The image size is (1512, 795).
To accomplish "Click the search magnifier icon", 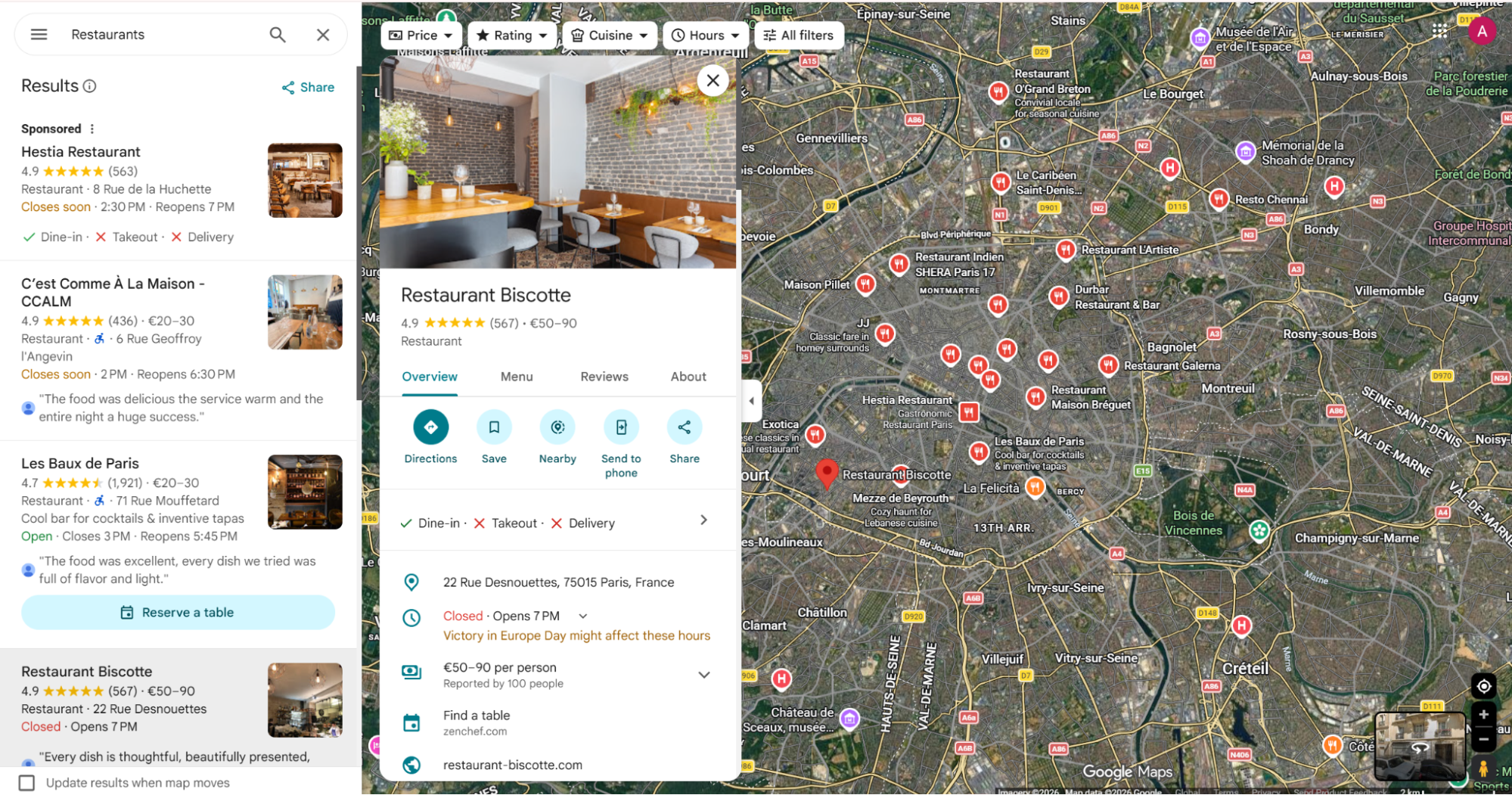I will pos(278,35).
